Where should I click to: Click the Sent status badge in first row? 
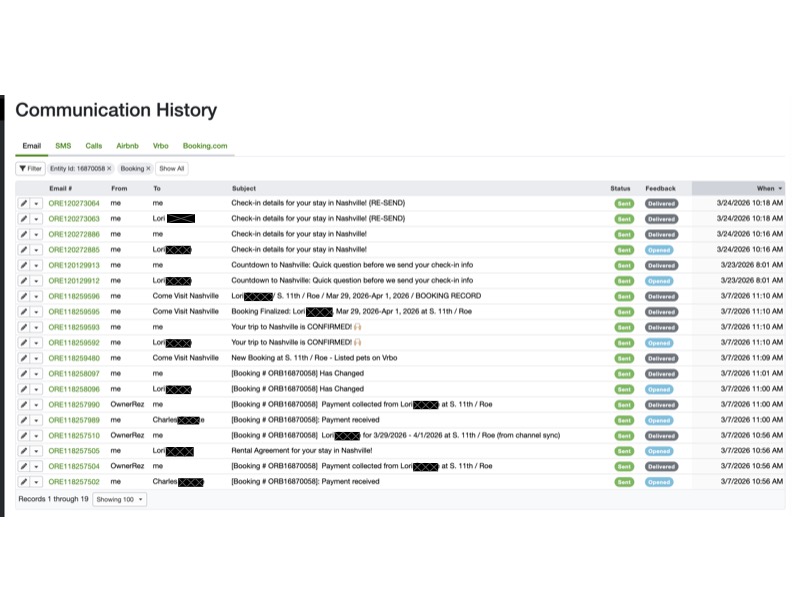(x=623, y=203)
